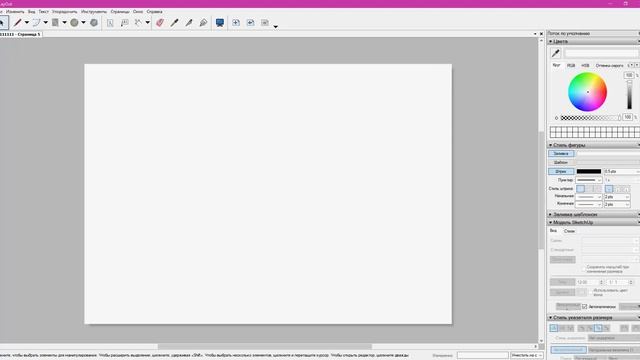640x360 pixels.
Task: Open toolbar overflow options arrow
Action: 276,27
